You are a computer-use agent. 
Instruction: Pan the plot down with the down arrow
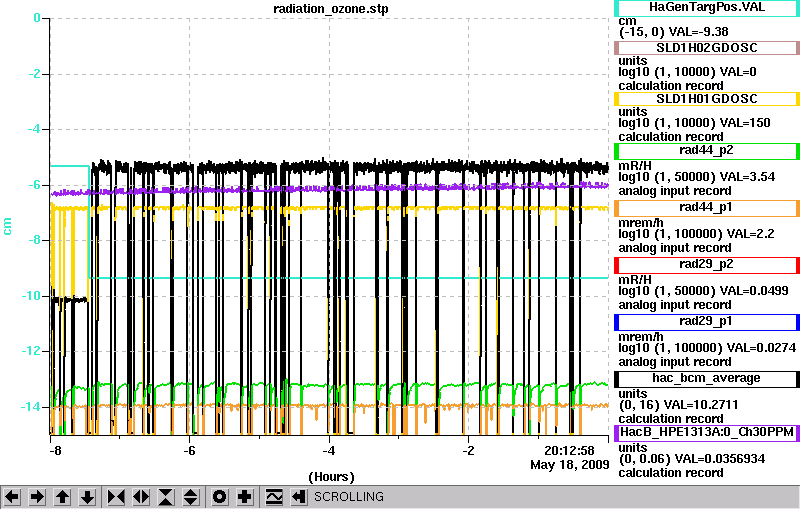87,497
